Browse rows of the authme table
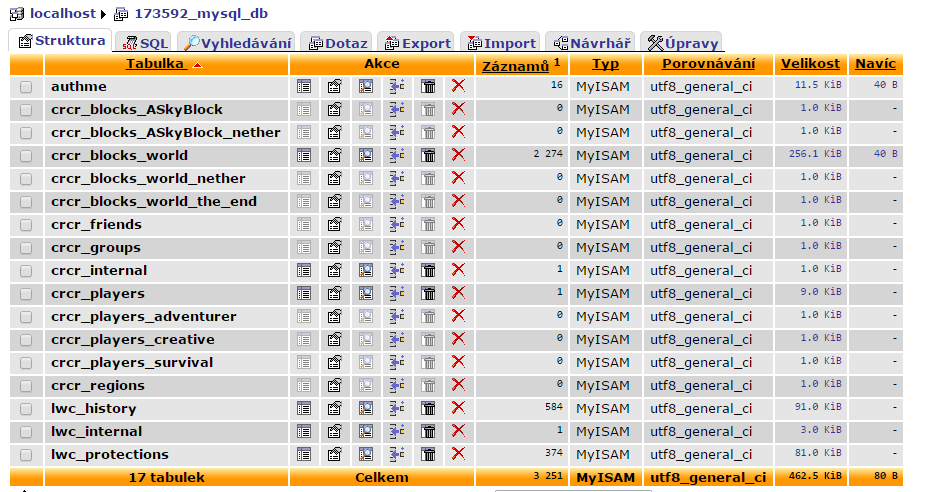The width and height of the screenshot is (927, 492). 304,87
